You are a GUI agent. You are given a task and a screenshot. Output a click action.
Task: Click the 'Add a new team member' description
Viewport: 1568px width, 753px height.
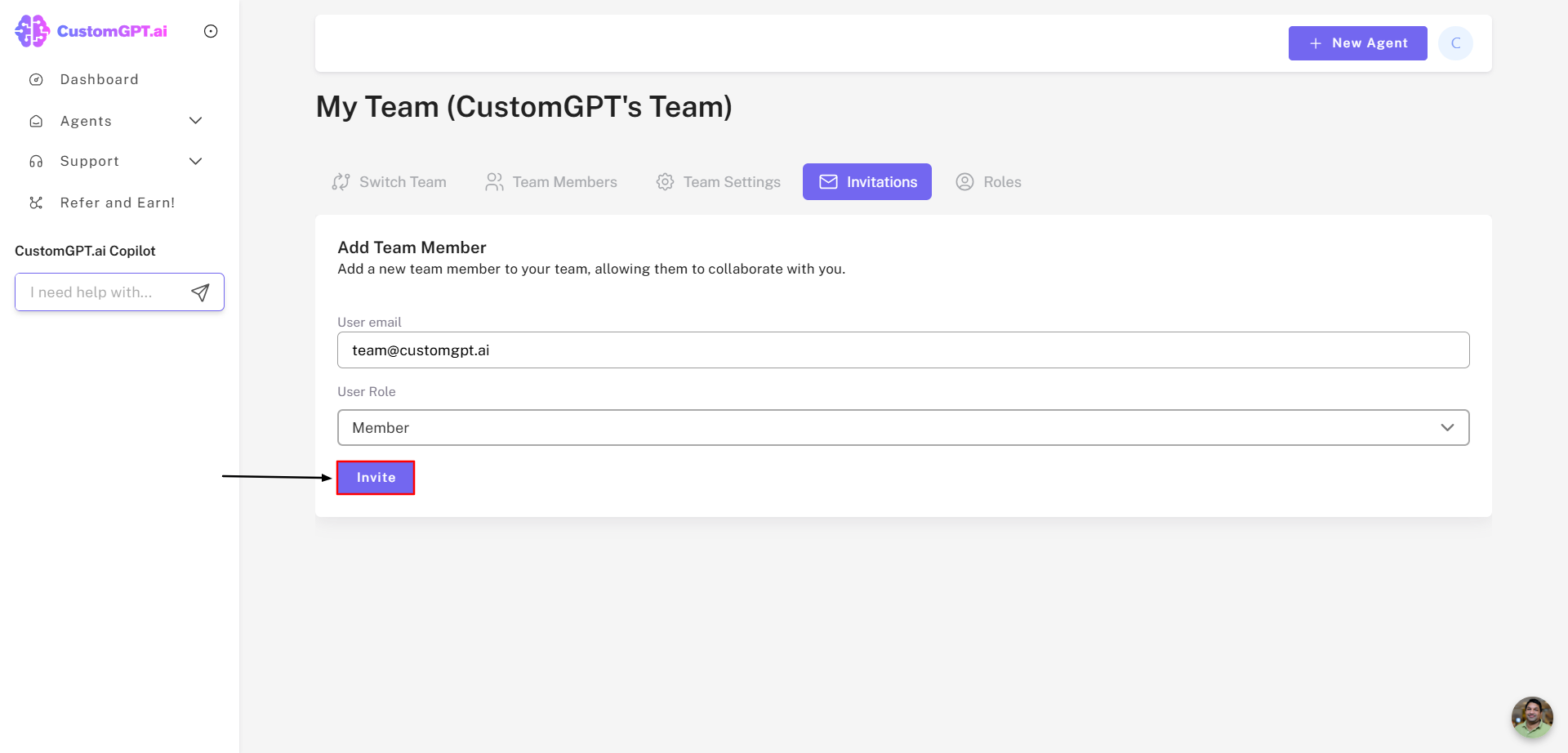[591, 270]
